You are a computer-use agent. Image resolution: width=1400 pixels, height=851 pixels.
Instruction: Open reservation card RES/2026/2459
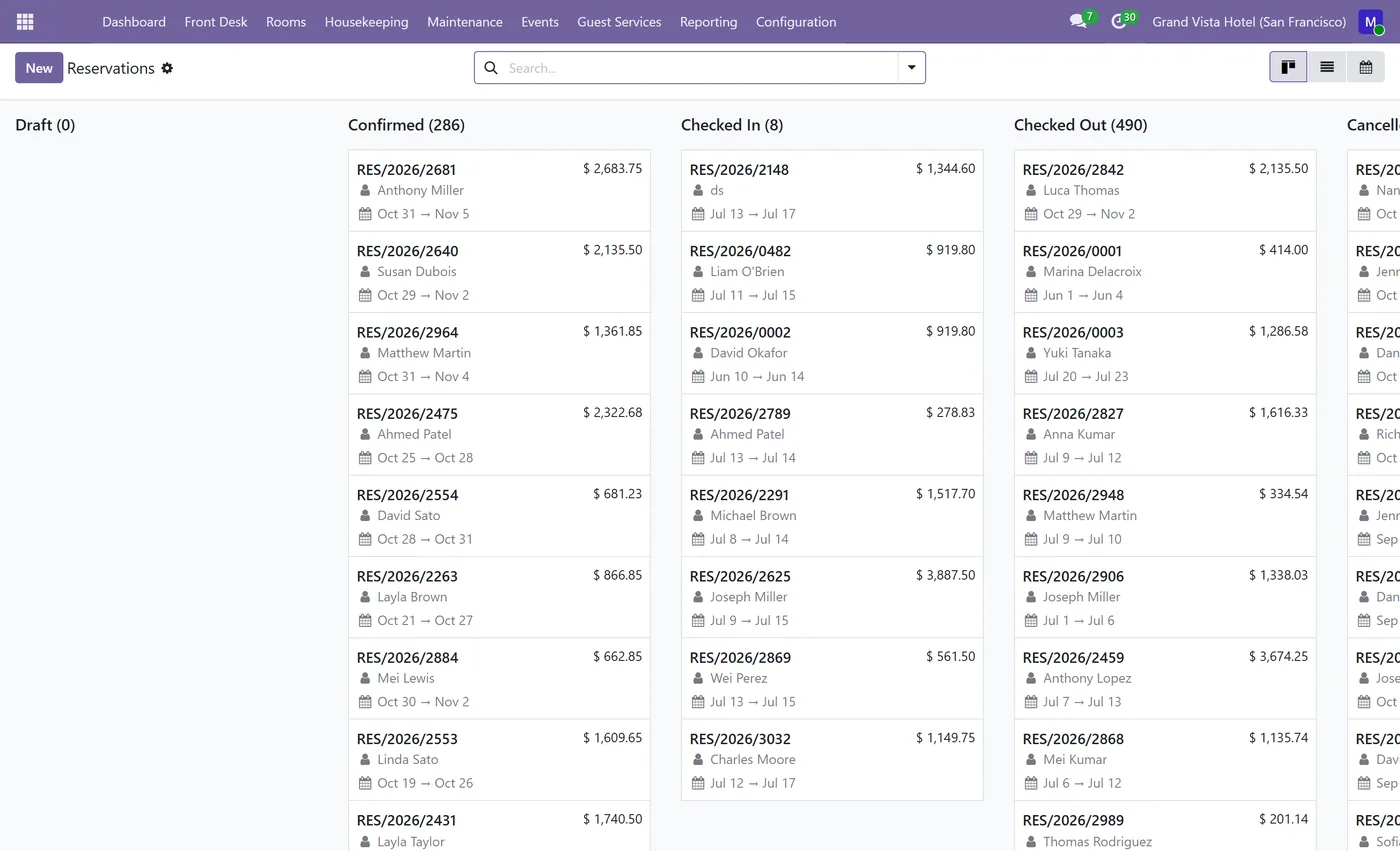pos(1165,679)
